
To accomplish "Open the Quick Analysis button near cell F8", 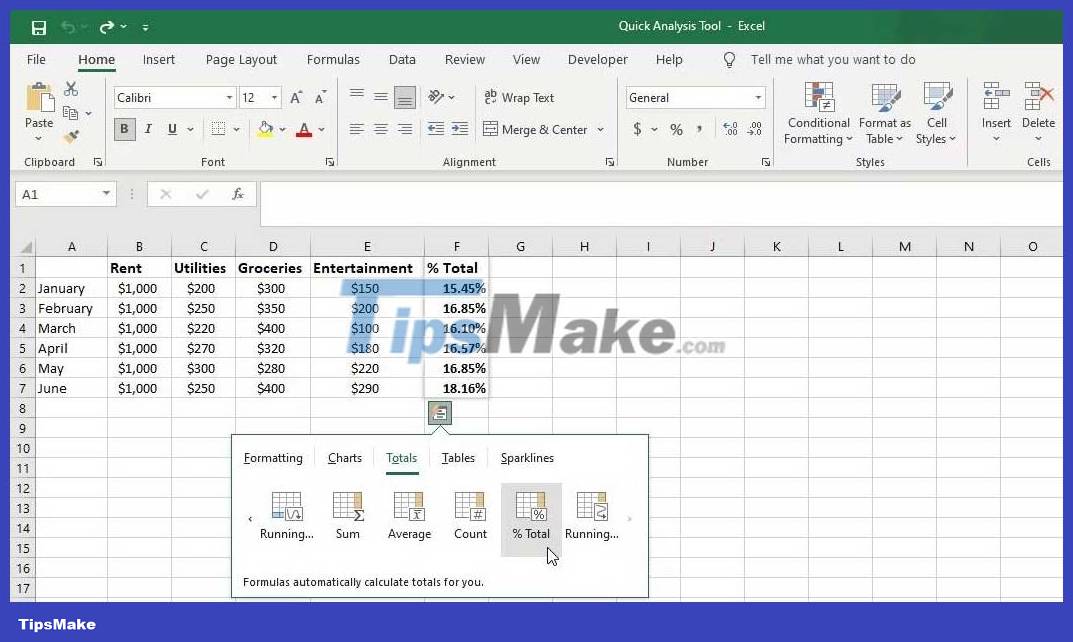I will point(440,412).
